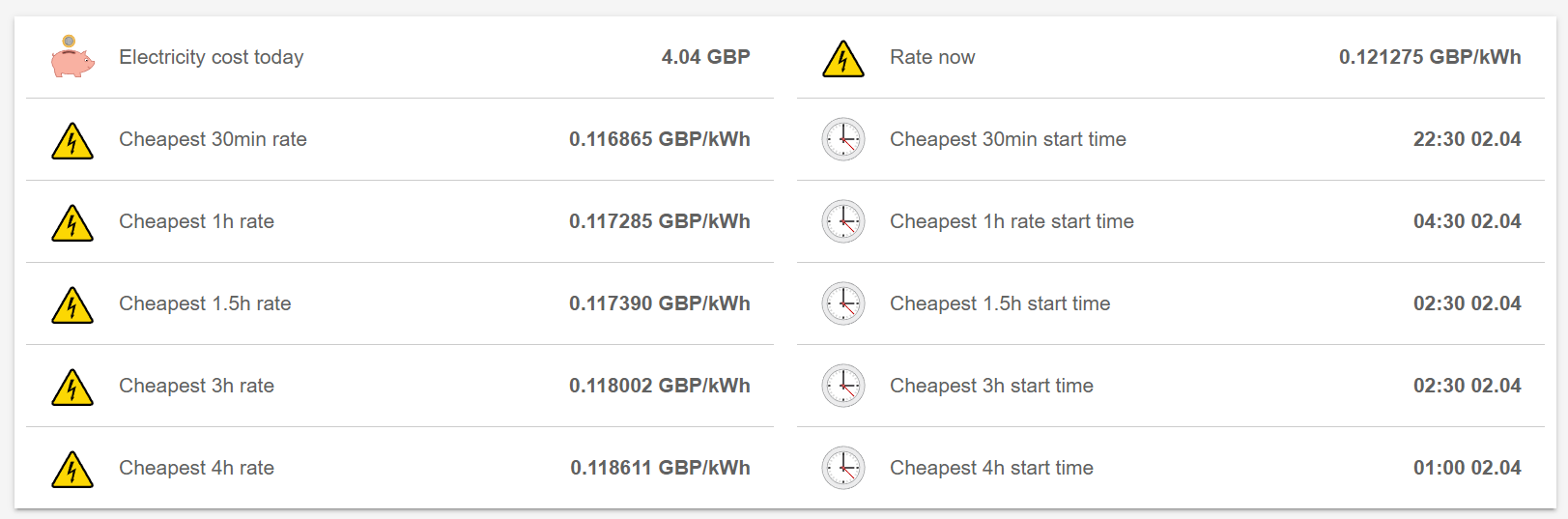Click the Cheapest 1h rate start time clock
1568x519 pixels.
[843, 221]
